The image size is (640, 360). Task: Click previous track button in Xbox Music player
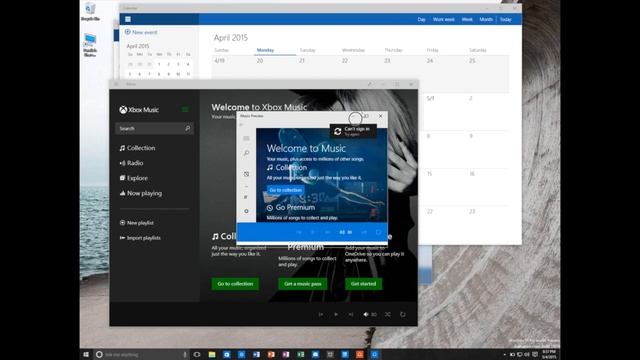(x=321, y=314)
